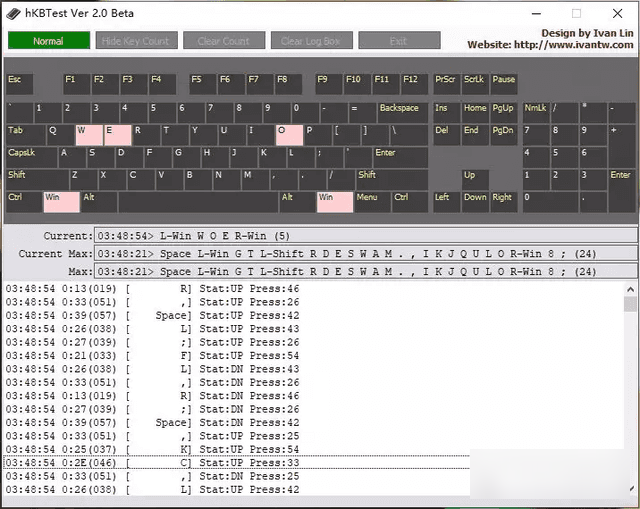Click the Up arrow key tile

point(475,180)
